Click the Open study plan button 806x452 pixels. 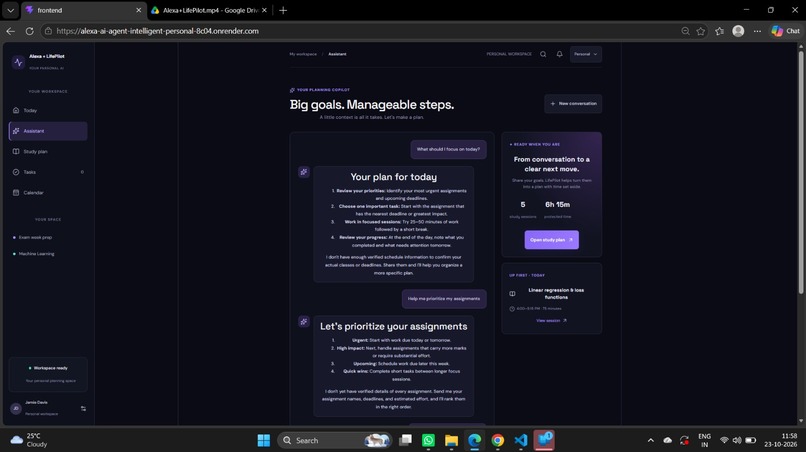pyautogui.click(x=552, y=240)
